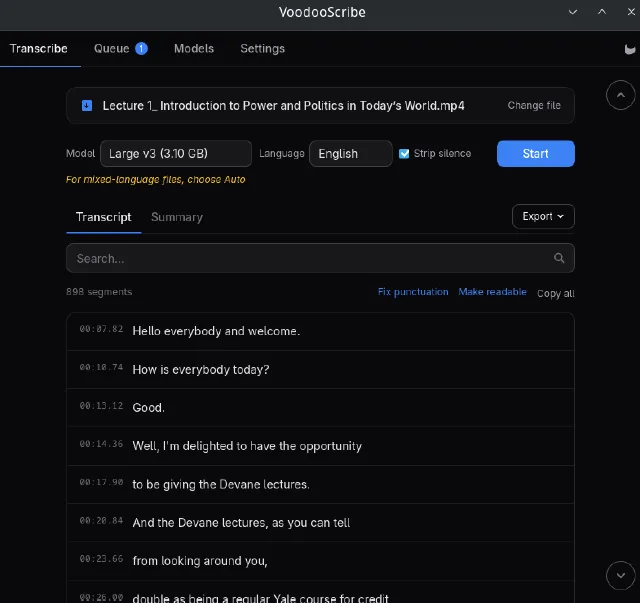Expand the Export dropdown menu
This screenshot has width=640, height=603.
[543, 216]
